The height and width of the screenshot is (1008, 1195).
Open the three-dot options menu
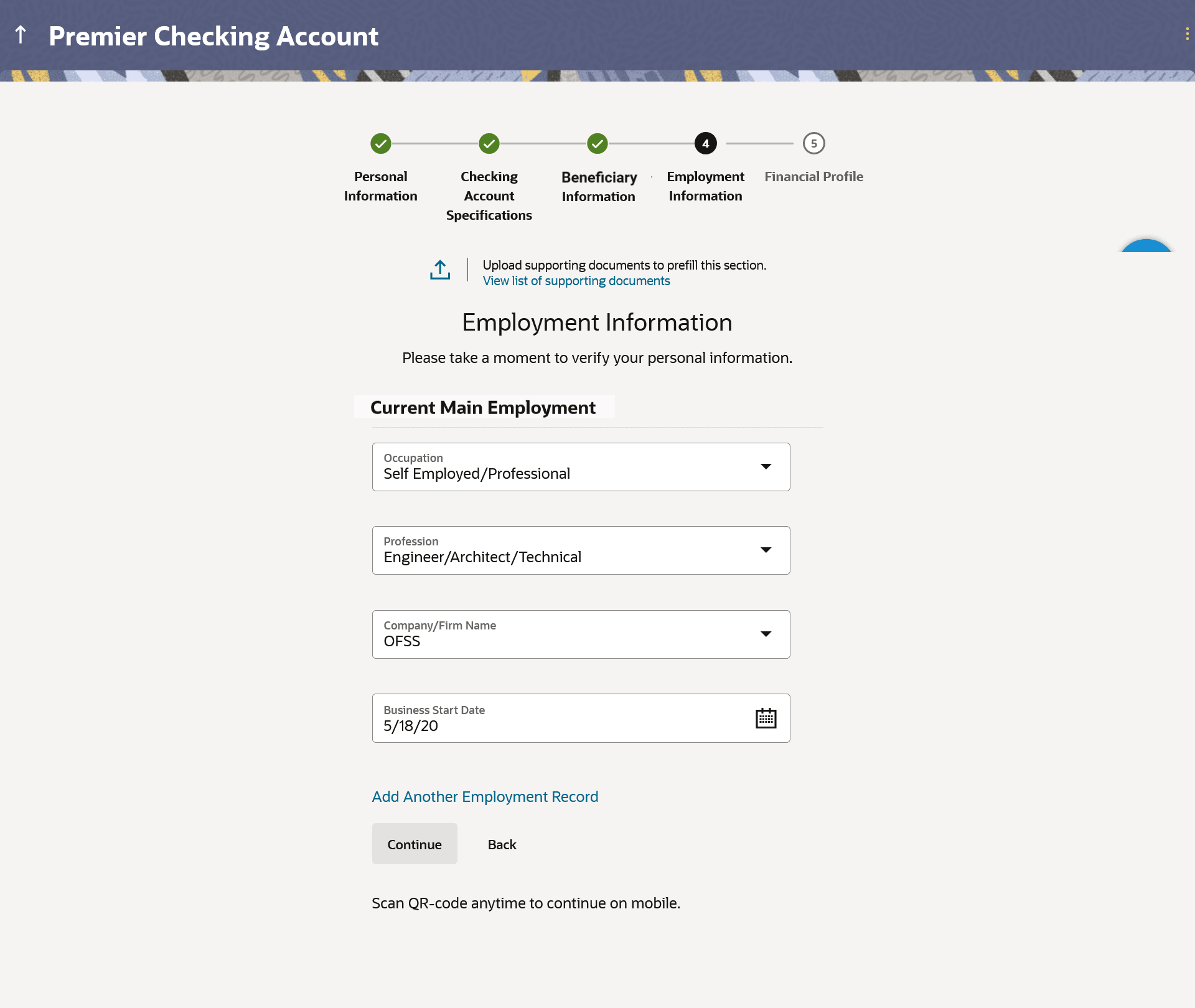point(1187,34)
